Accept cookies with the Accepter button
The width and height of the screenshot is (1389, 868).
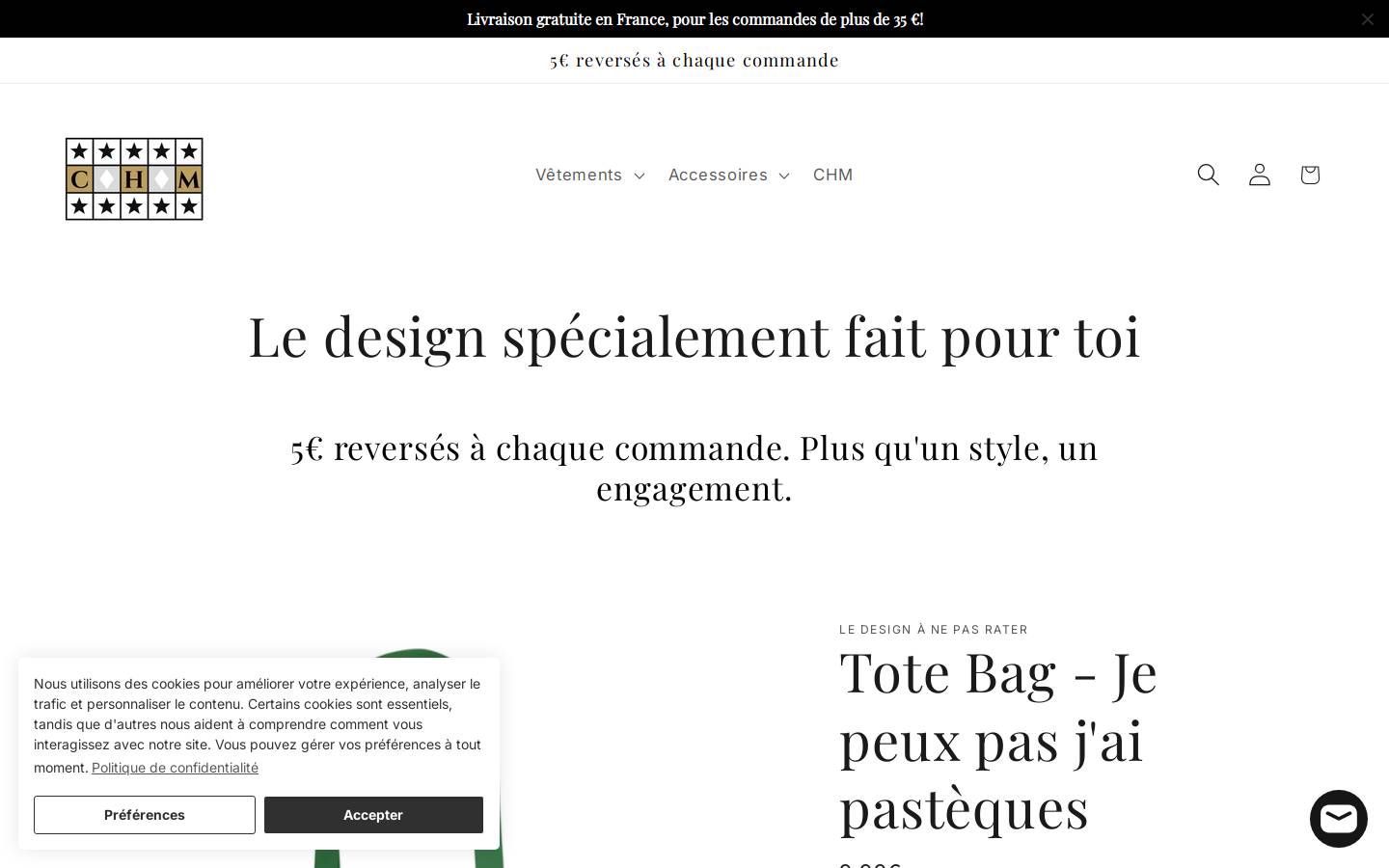[373, 815]
